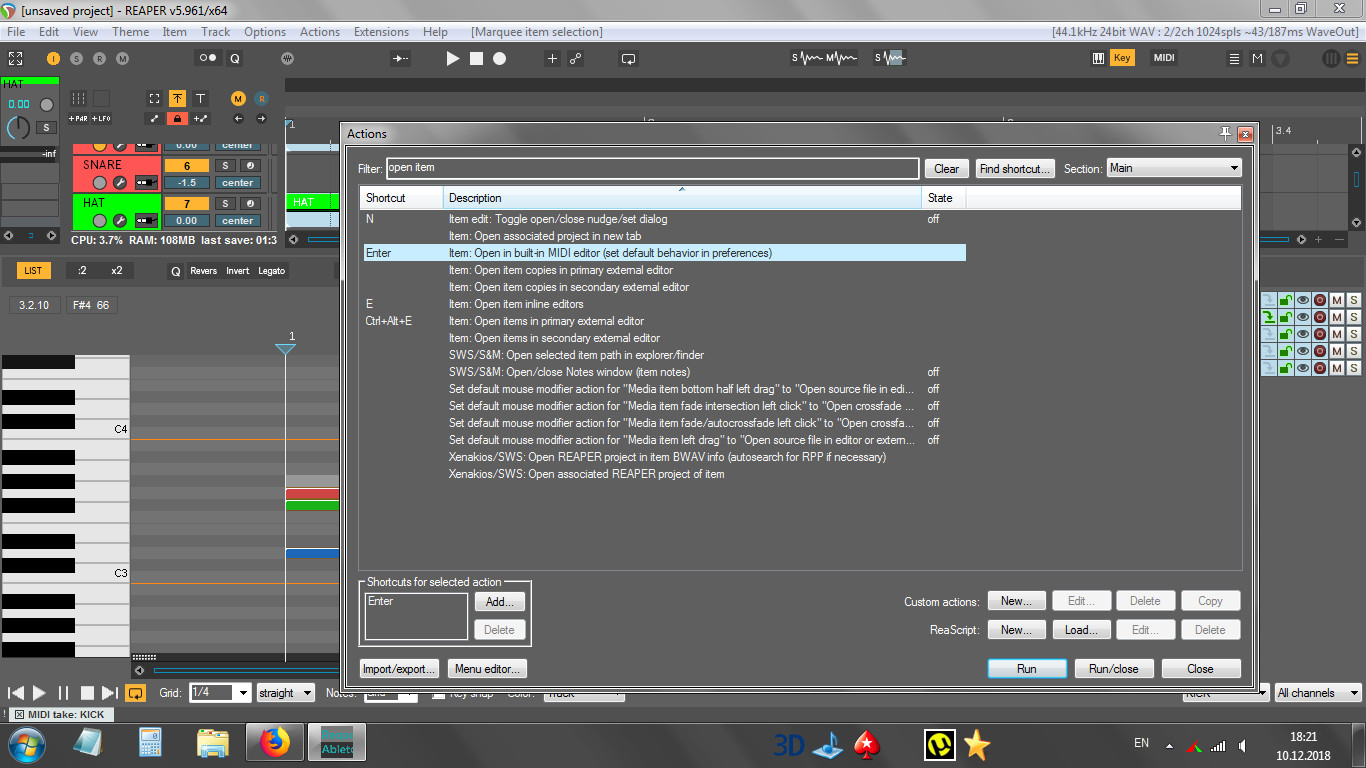The image size is (1366, 768).
Task: Pin the Actions window with pushpin icon
Action: pos(1226,133)
